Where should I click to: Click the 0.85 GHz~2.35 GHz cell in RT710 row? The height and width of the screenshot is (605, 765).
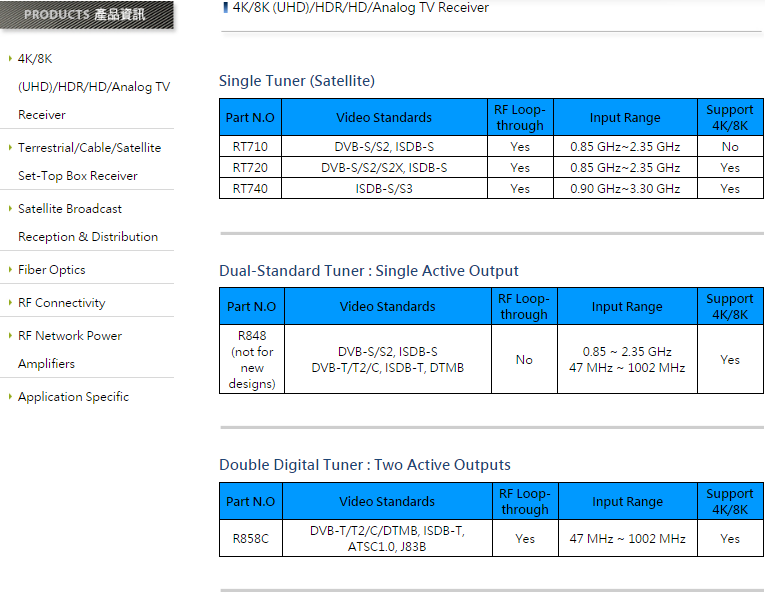pyautogui.click(x=625, y=146)
